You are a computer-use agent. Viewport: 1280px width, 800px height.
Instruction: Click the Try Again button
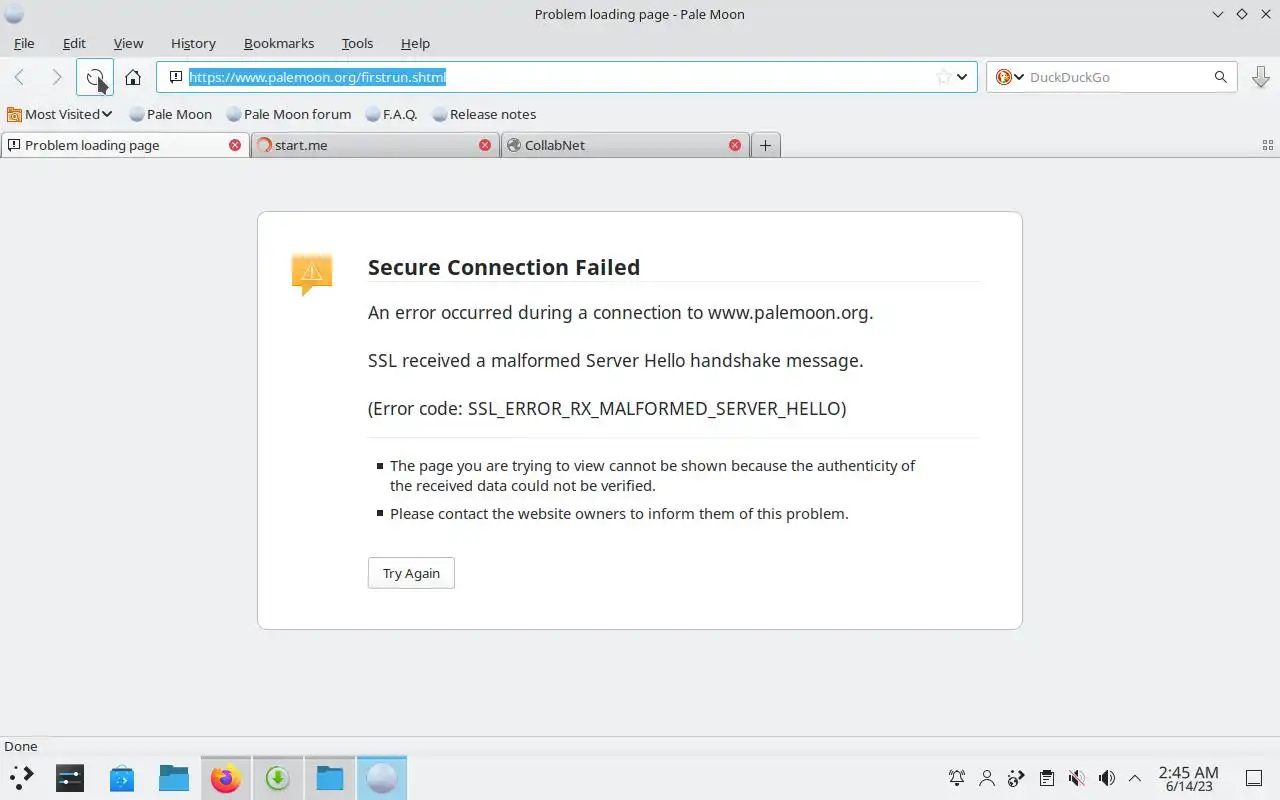411,573
